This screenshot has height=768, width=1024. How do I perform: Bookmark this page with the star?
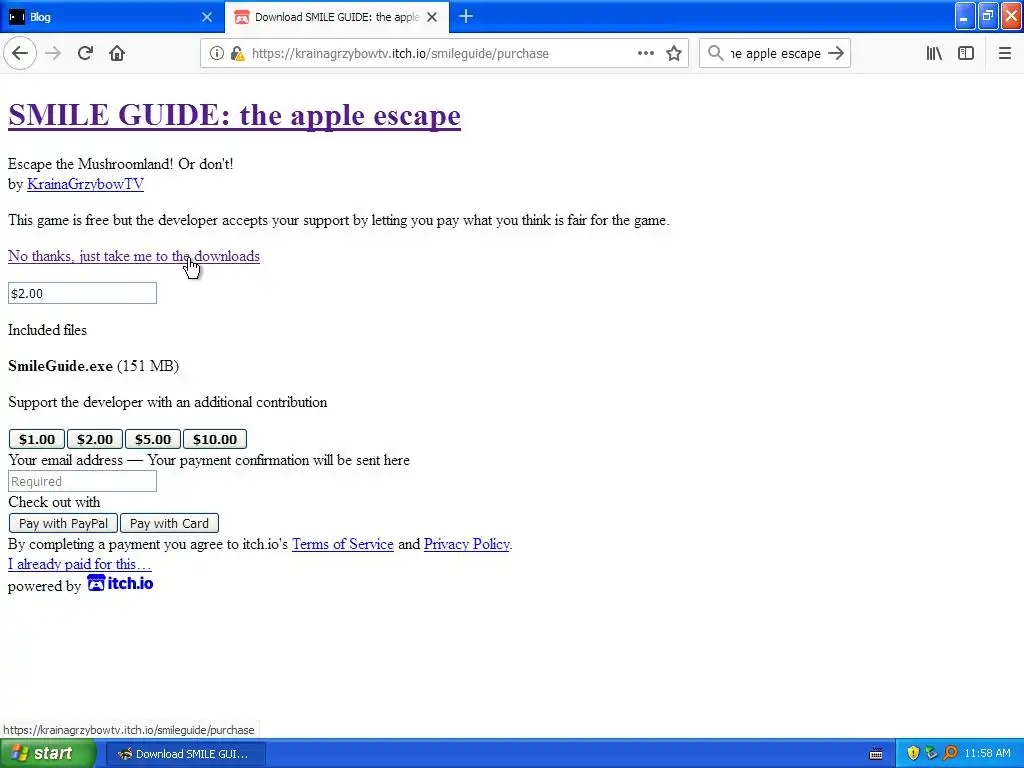(674, 54)
